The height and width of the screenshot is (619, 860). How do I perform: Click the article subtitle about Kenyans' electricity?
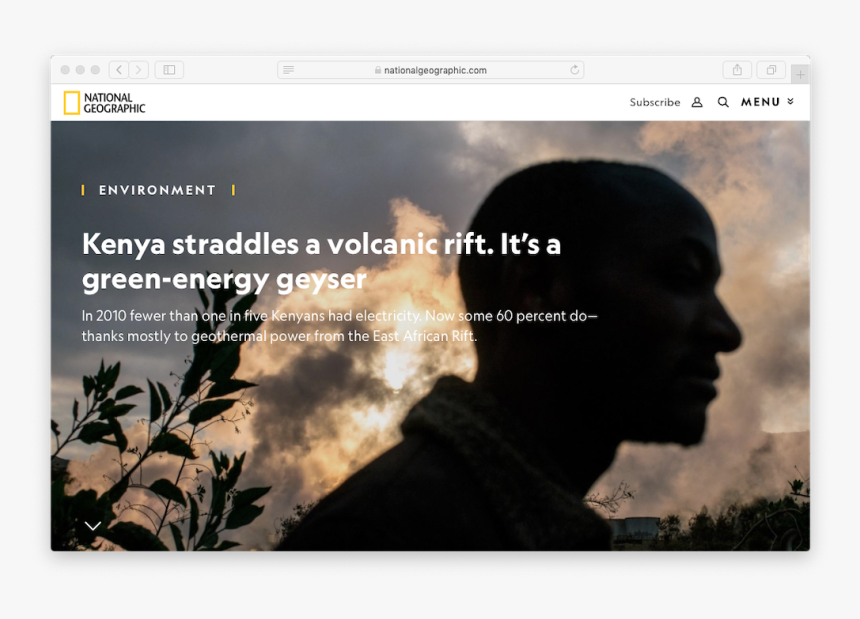tap(340, 326)
